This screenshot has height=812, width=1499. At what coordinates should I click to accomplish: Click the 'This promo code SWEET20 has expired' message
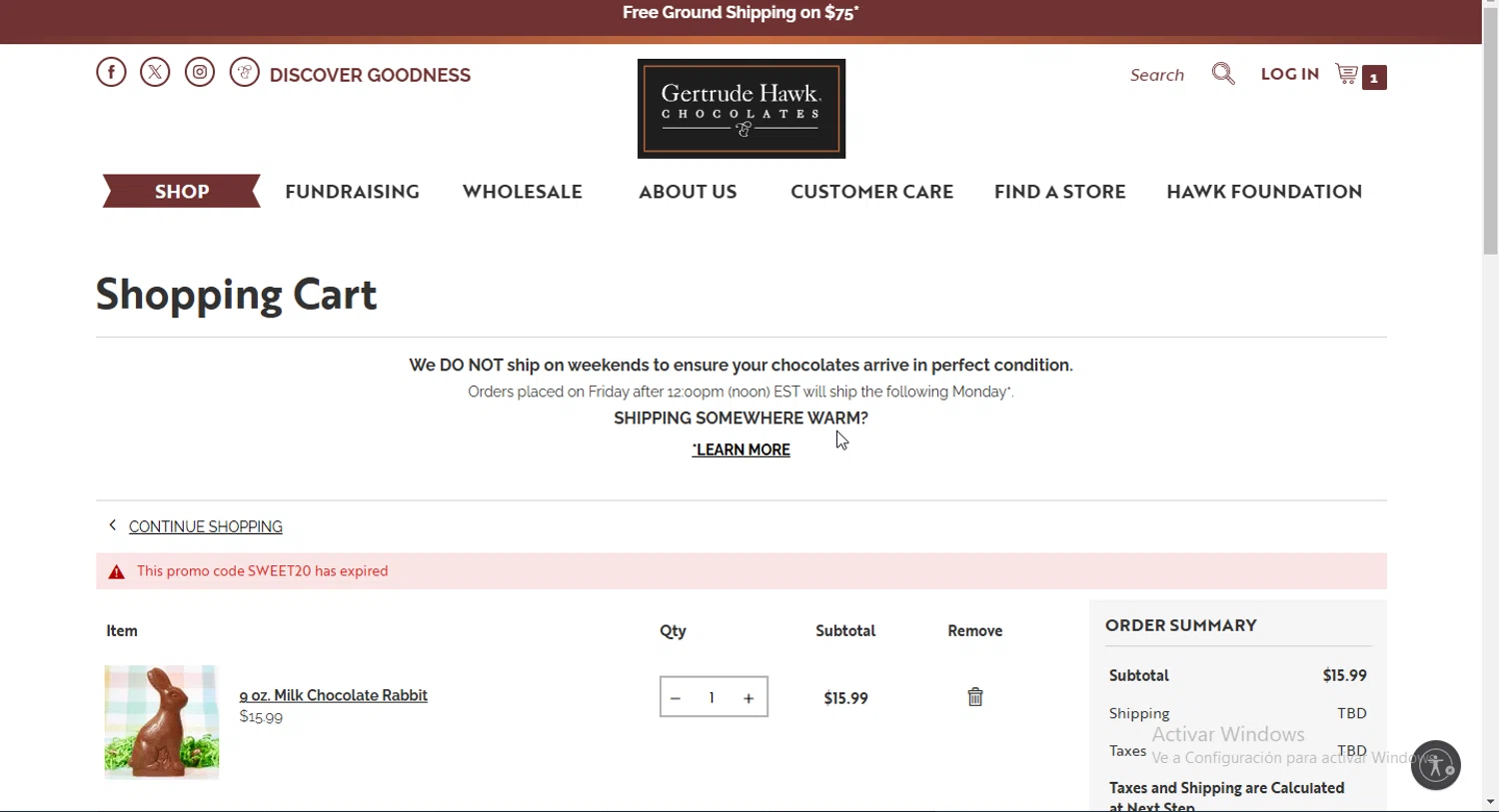263,571
